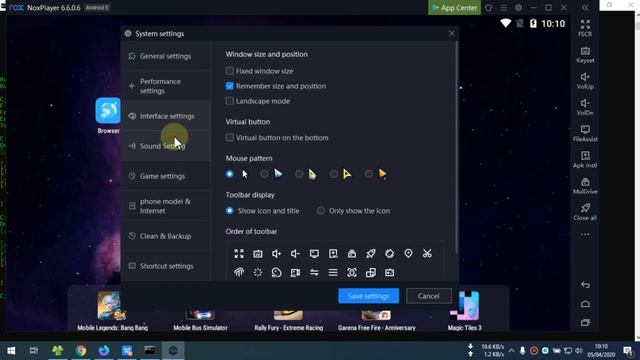The width and height of the screenshot is (640, 360).
Task: Open NoxPlayer title bar hamburger menu
Action: click(x=503, y=7)
